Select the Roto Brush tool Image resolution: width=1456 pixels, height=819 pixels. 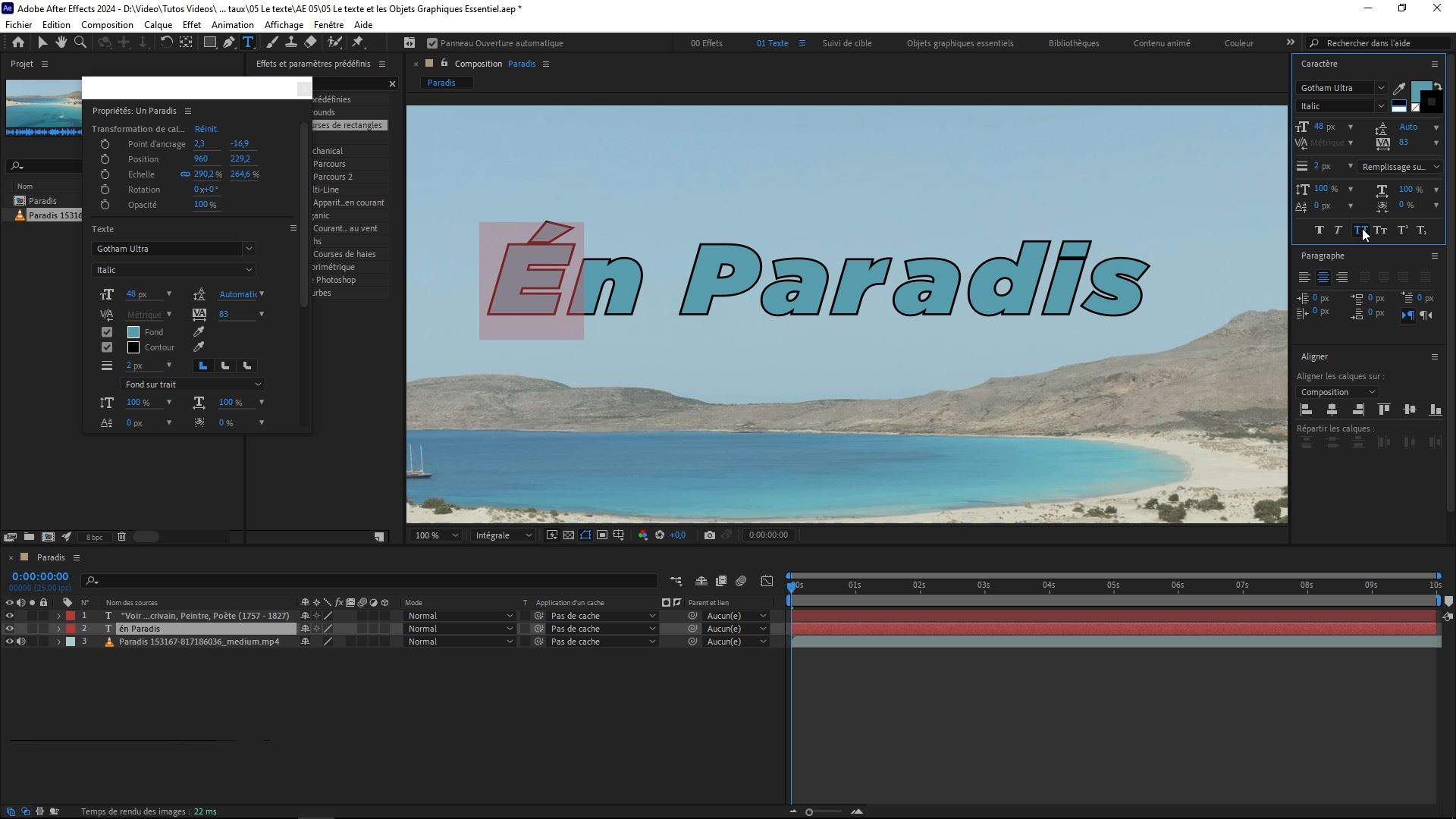334,42
